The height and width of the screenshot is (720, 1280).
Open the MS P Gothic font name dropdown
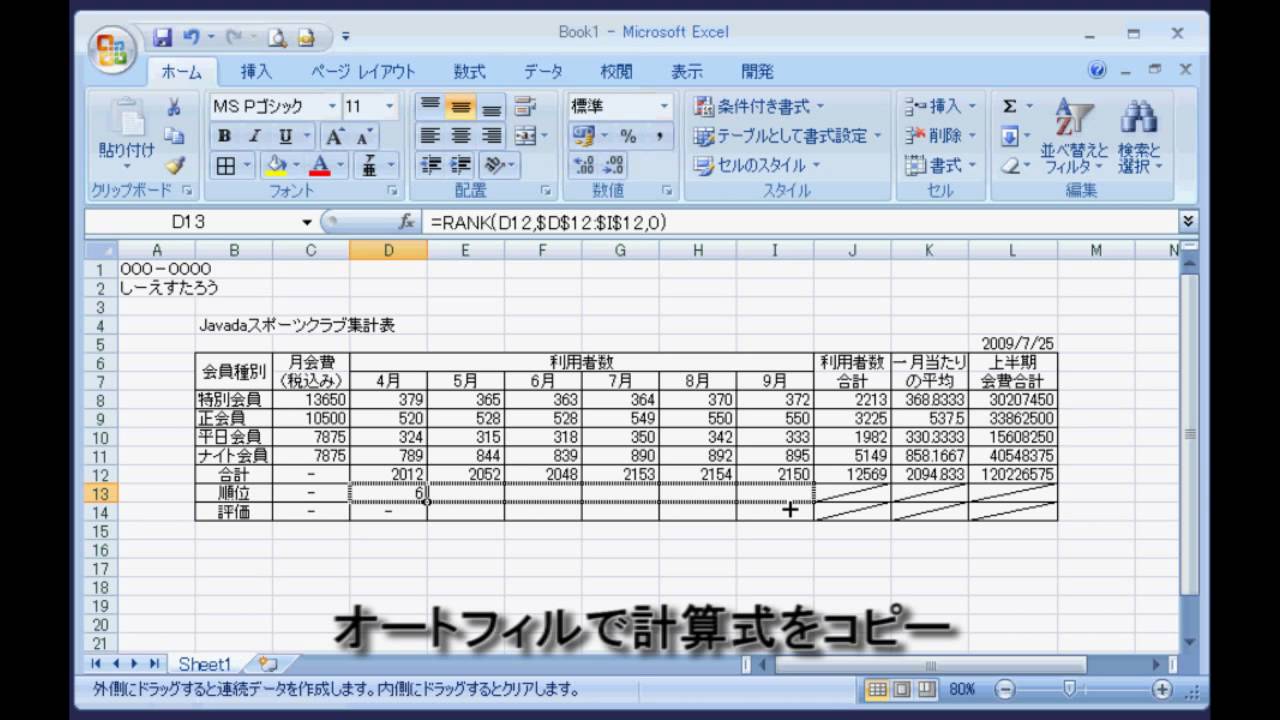(x=332, y=106)
